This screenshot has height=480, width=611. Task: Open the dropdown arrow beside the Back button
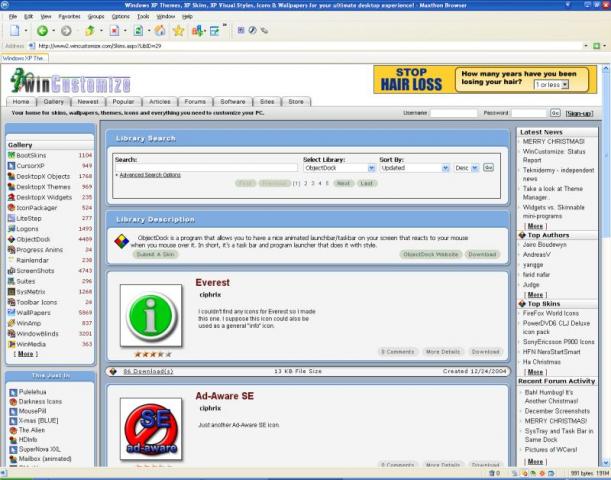click(53, 30)
